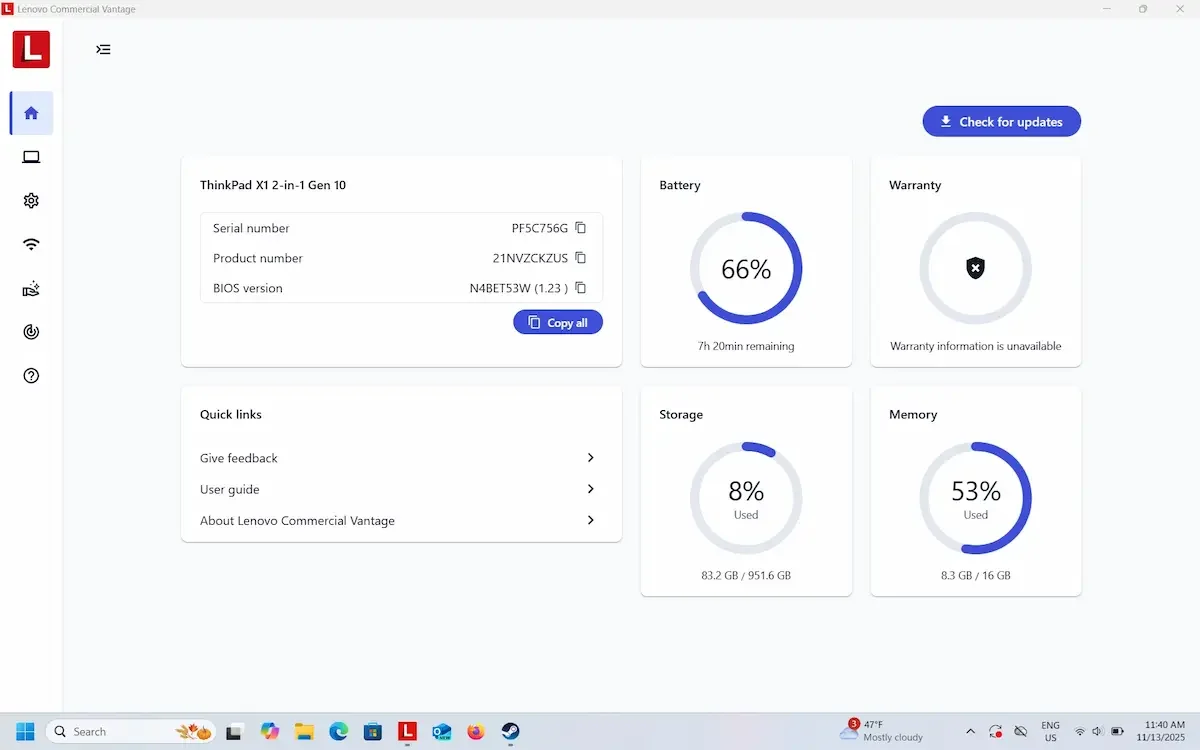
Task: Open the Device laptop page
Action: (x=31, y=157)
